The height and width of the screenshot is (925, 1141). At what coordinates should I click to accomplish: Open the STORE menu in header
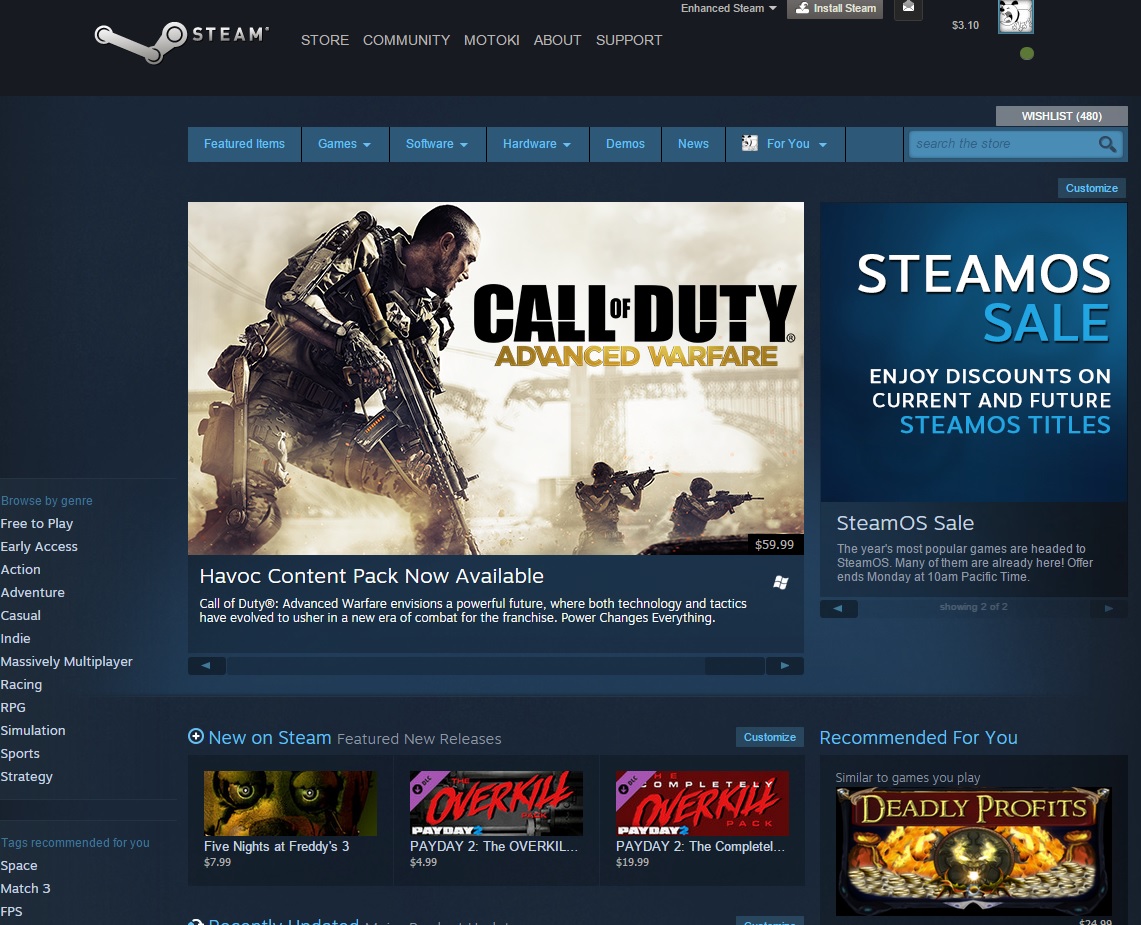tap(325, 40)
